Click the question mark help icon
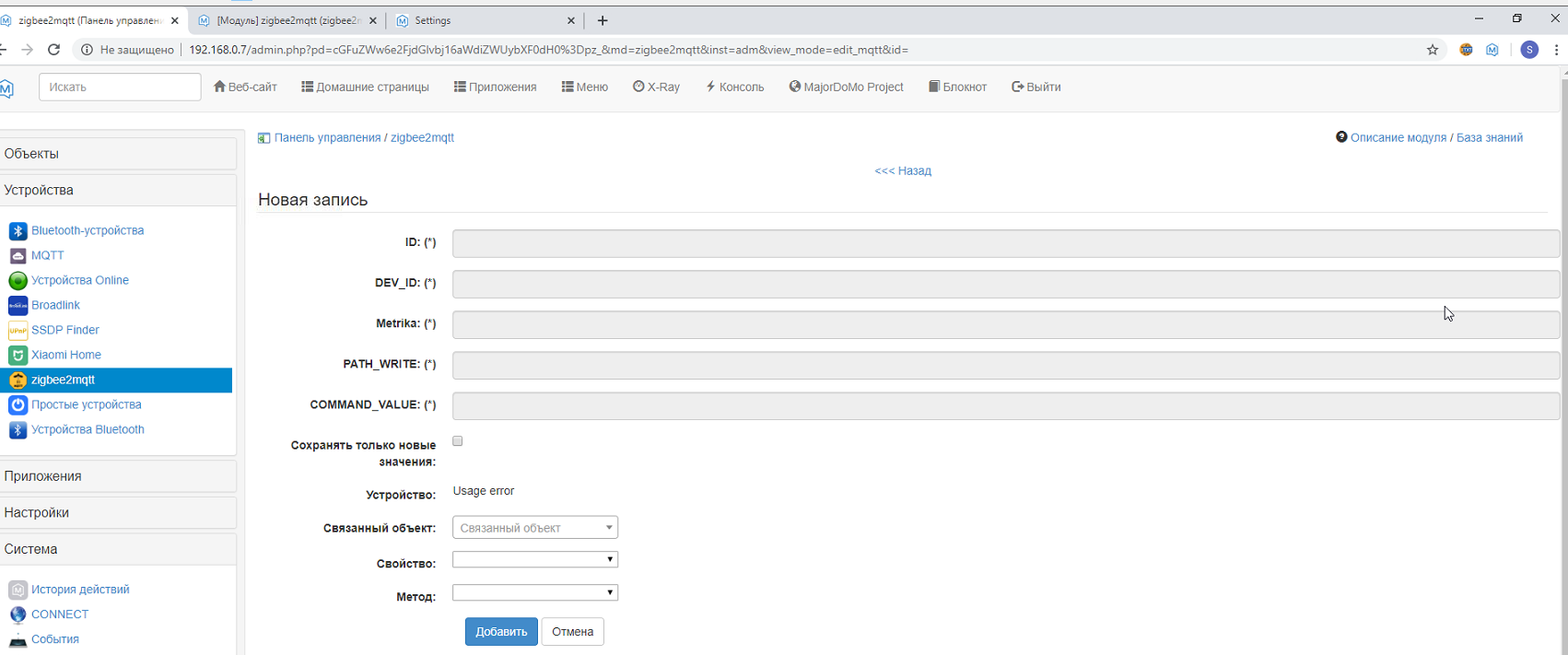The image size is (1568, 655). pyautogui.click(x=1341, y=137)
